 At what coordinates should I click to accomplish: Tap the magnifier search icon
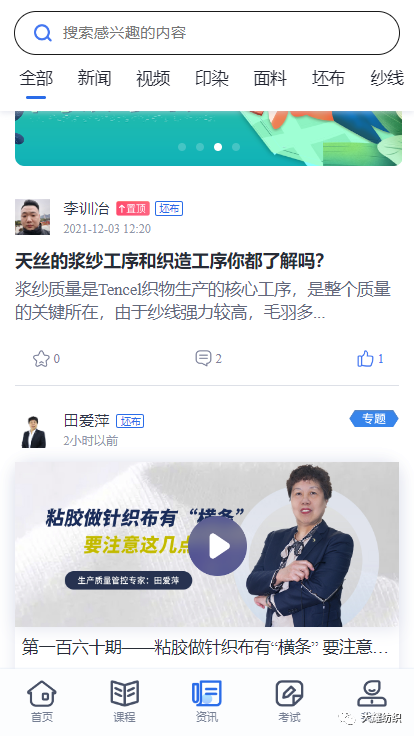pyautogui.click(x=43, y=33)
